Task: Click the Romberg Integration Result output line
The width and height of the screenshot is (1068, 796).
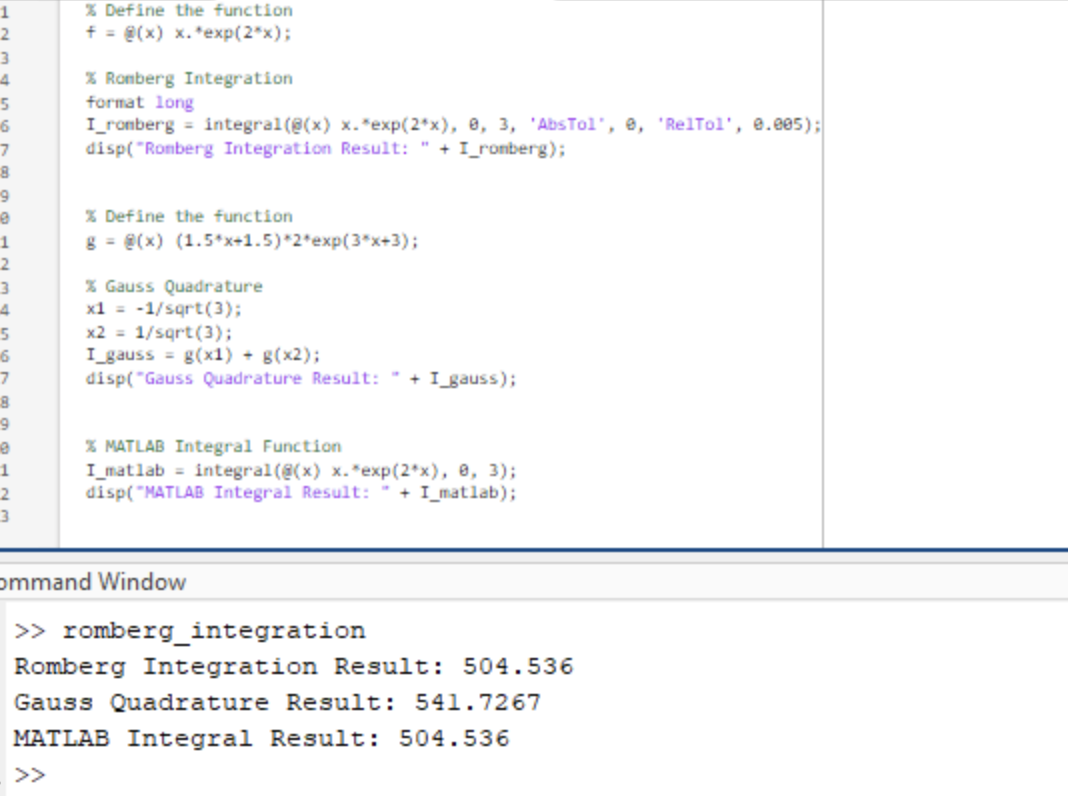Action: tap(290, 666)
